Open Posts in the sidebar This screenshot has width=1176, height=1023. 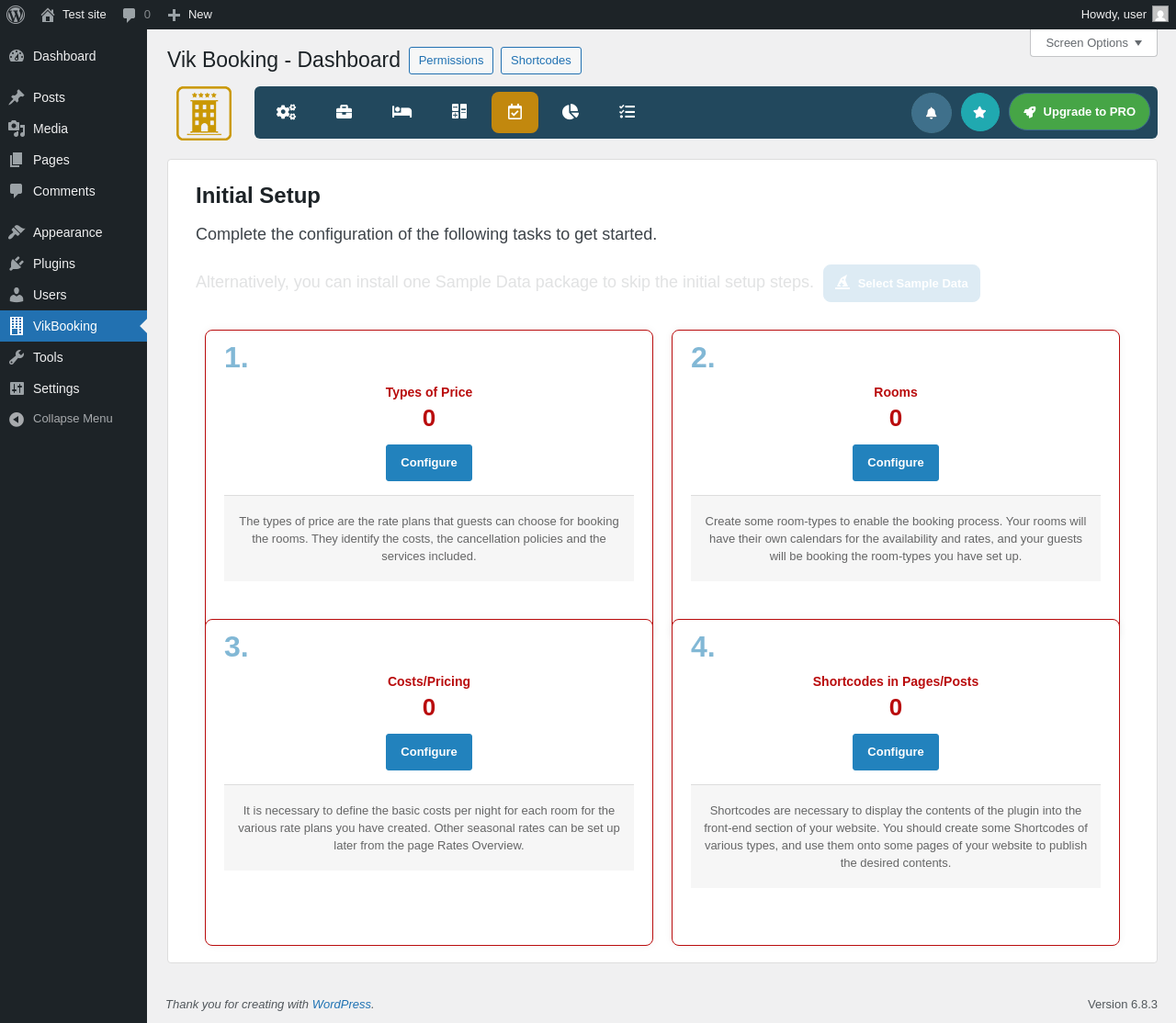(73, 97)
